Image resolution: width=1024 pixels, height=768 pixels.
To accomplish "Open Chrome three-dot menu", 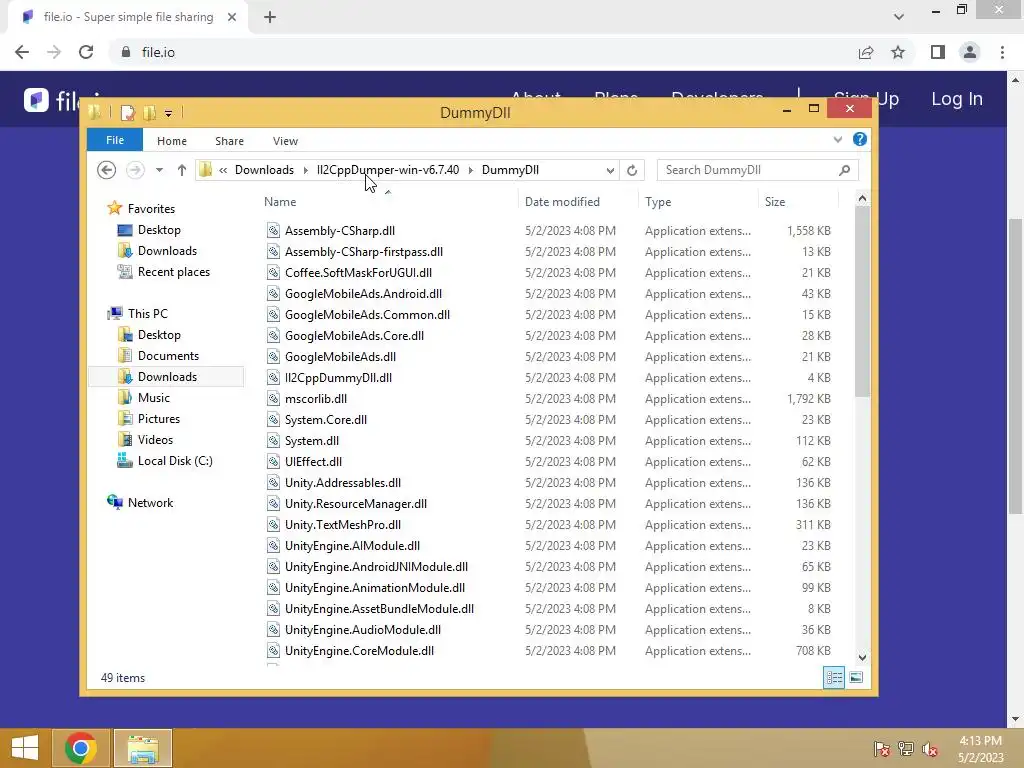I will (1002, 52).
